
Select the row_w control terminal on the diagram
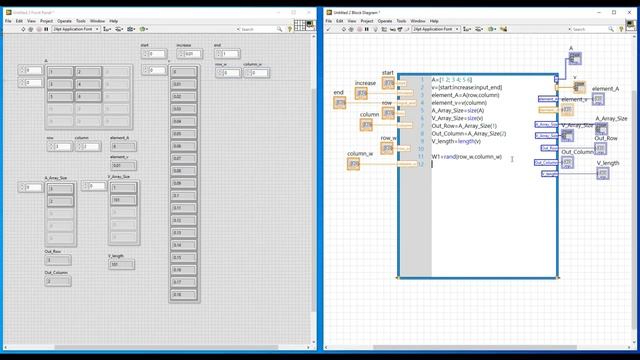coord(387,149)
